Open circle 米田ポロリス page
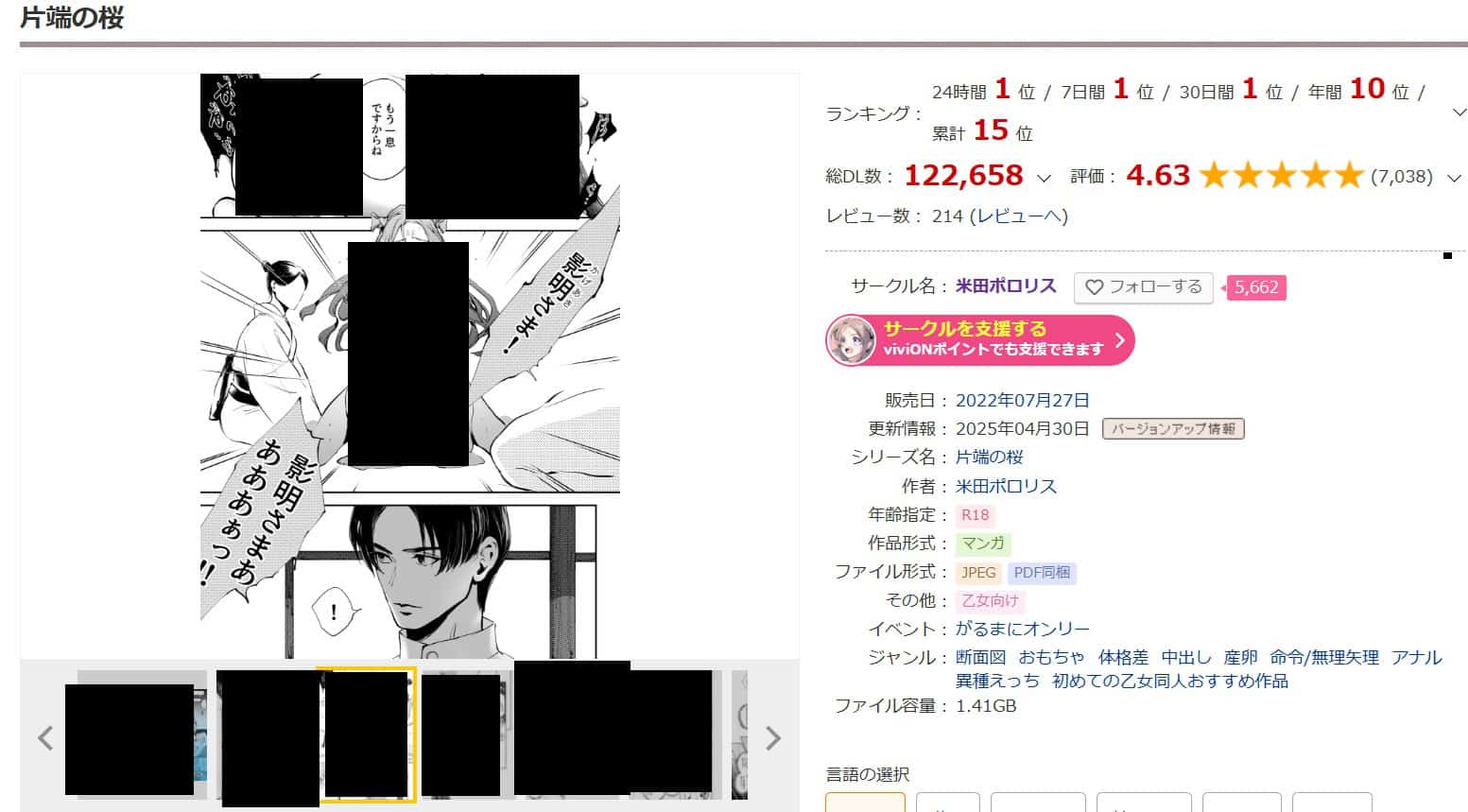1468x812 pixels. [x=1006, y=286]
